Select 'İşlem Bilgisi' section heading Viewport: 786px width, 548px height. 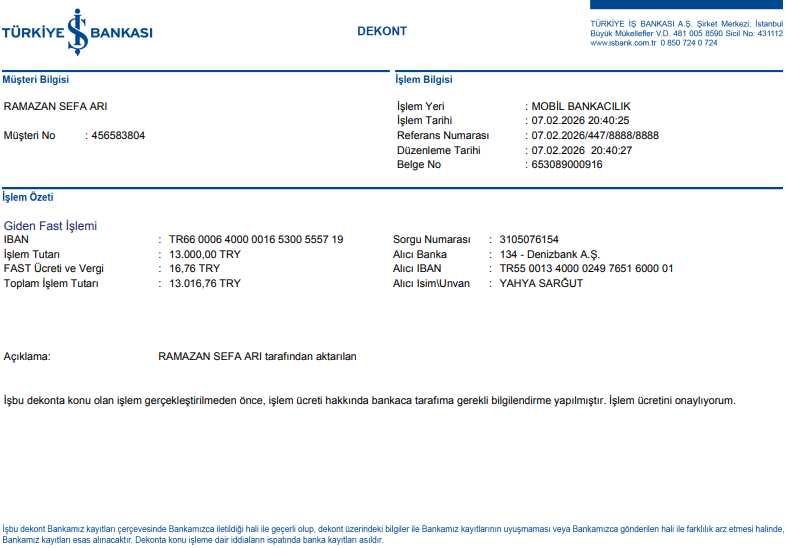(x=424, y=79)
